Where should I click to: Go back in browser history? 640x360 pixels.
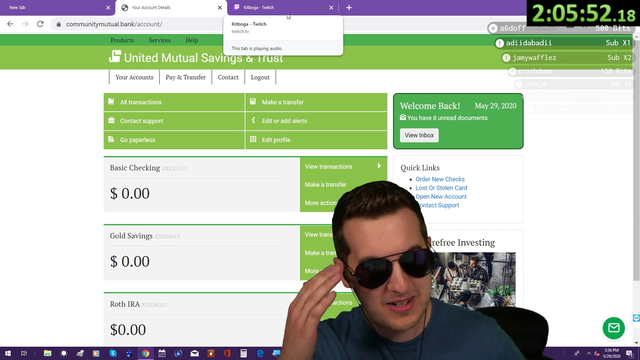10,24
